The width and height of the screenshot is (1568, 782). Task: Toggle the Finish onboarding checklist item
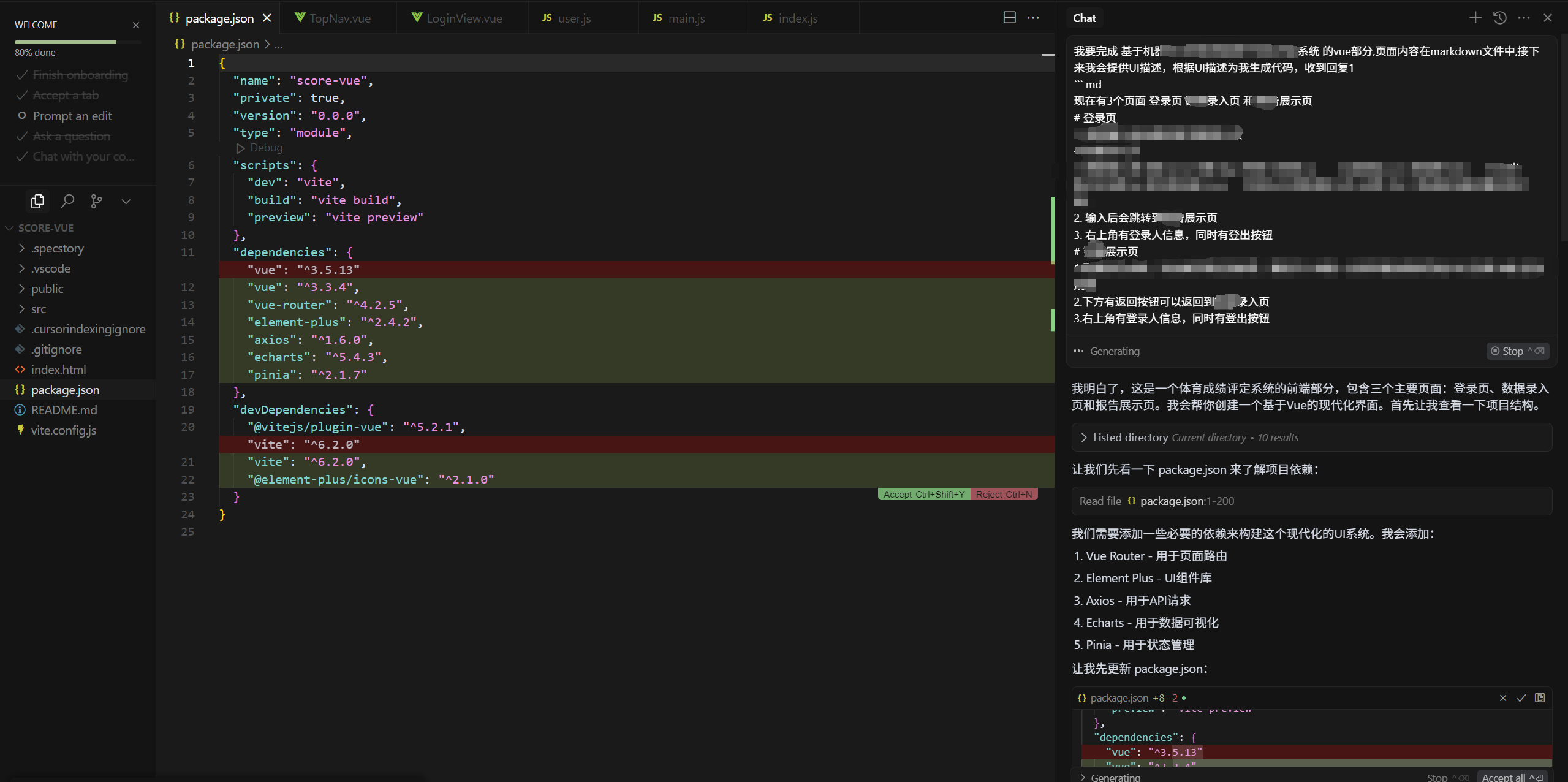pyautogui.click(x=80, y=75)
